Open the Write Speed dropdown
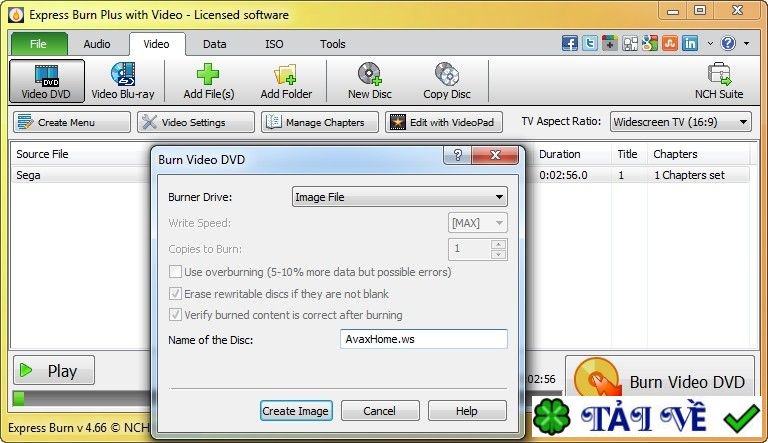The width and height of the screenshot is (768, 443). pyautogui.click(x=478, y=223)
